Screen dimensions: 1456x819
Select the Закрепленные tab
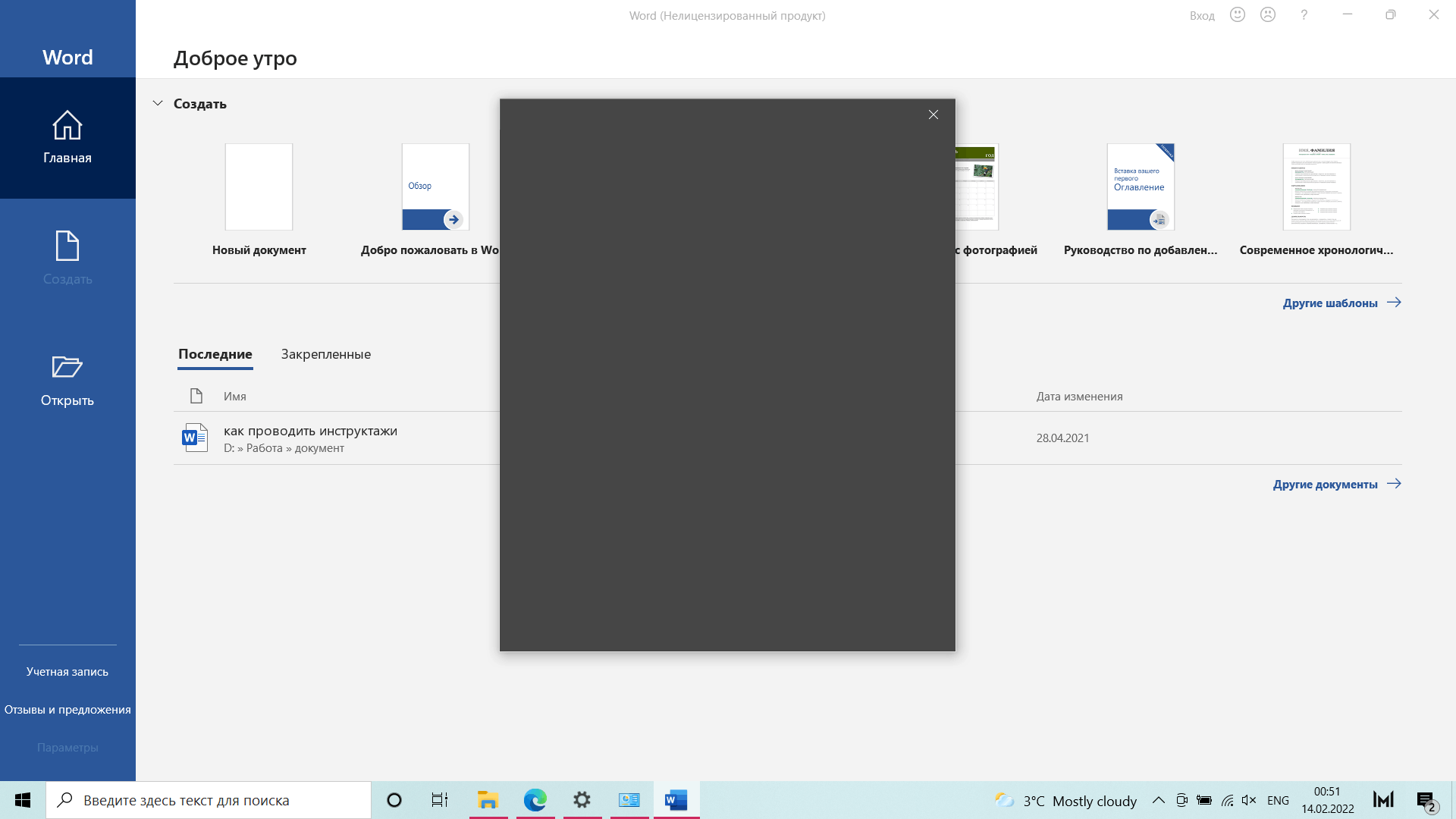[325, 354]
